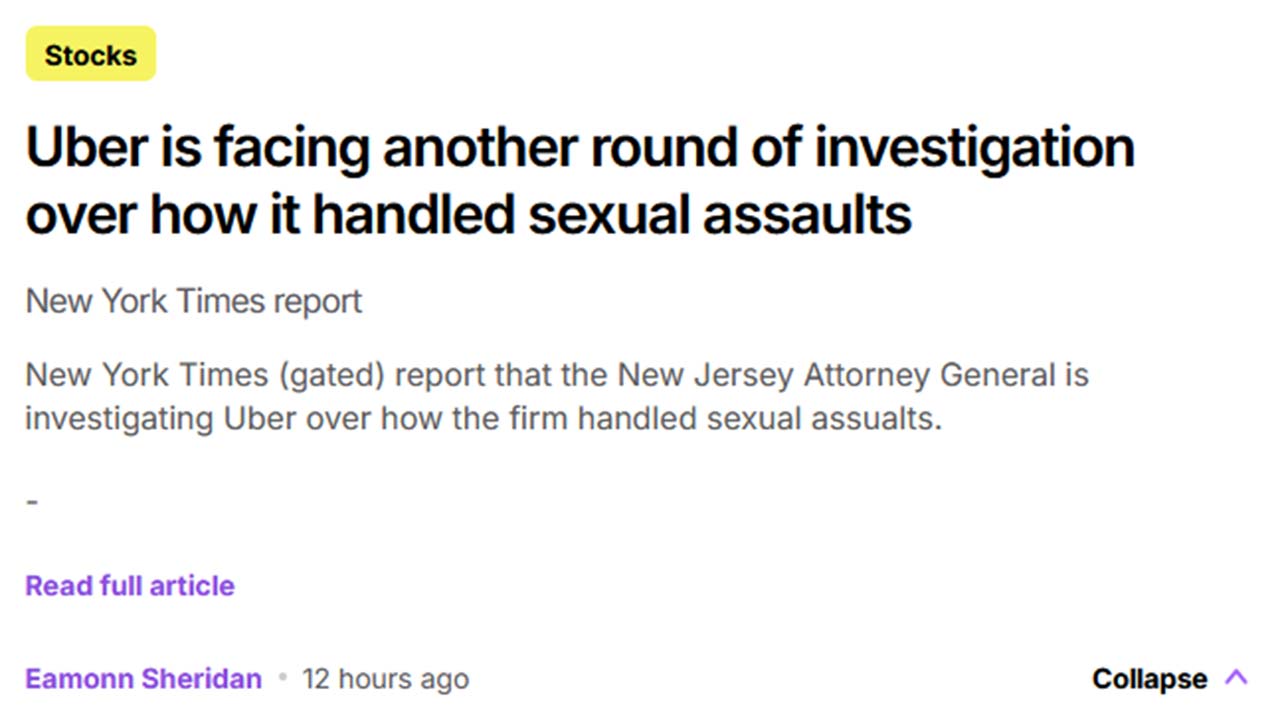Click "sexual assaults" in the headline
This screenshot has height=726, width=1280.
coord(720,213)
